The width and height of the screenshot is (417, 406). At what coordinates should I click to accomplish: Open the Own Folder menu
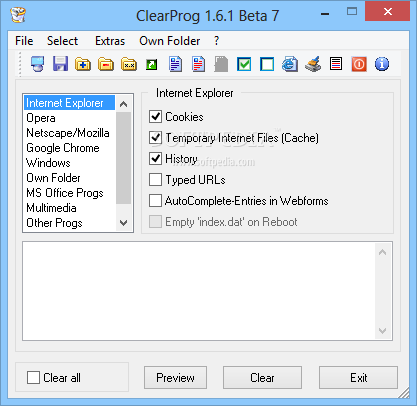click(x=170, y=41)
